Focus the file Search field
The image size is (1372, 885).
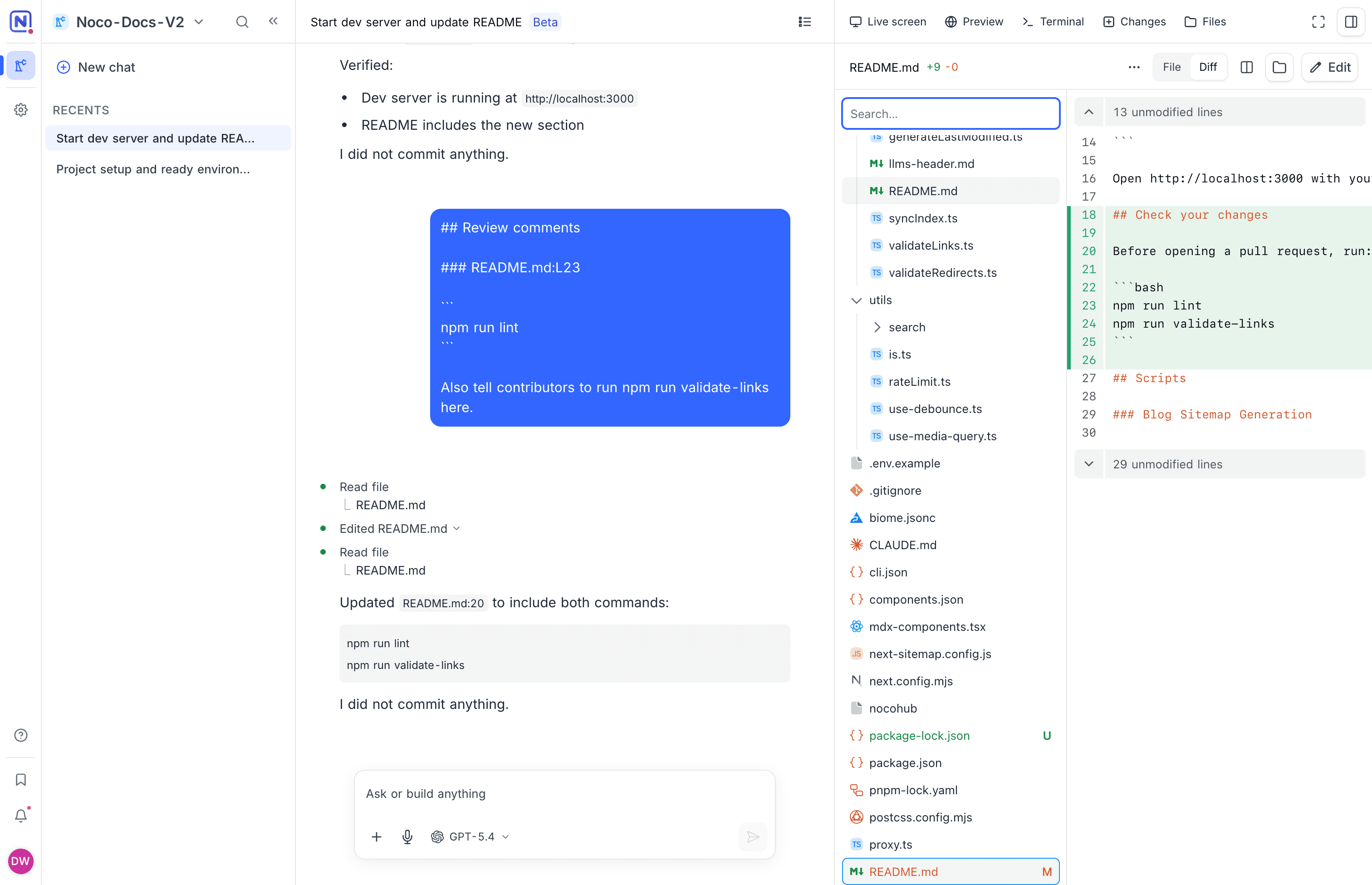(x=951, y=114)
